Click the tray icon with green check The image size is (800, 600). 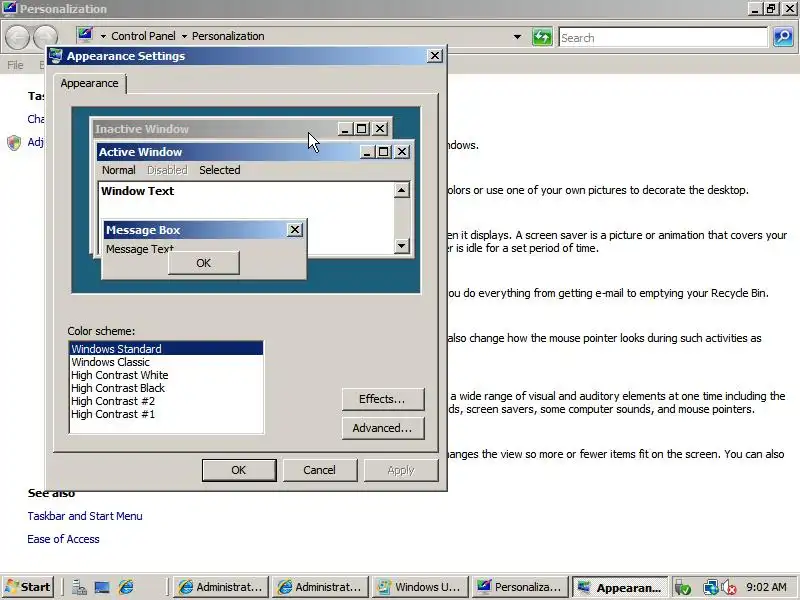683,588
